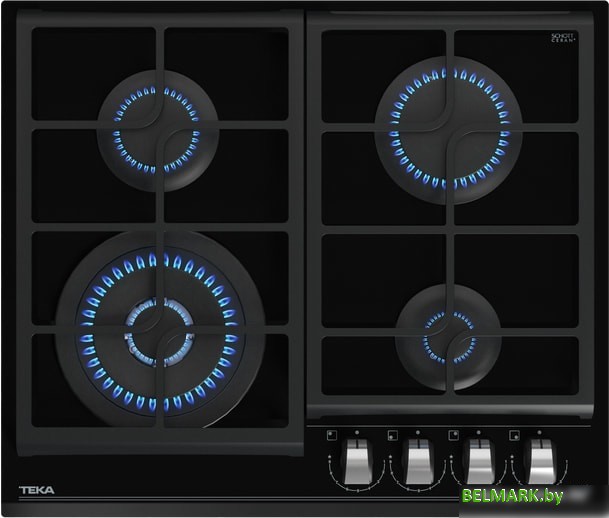Screen dimensions: 609x518
Task: Click the second control knob from the left
Action: point(419,461)
